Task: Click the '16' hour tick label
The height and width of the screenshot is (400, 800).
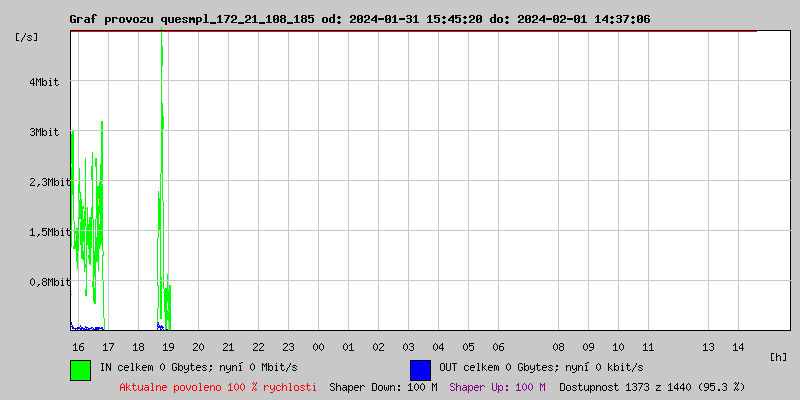Action: 78,347
